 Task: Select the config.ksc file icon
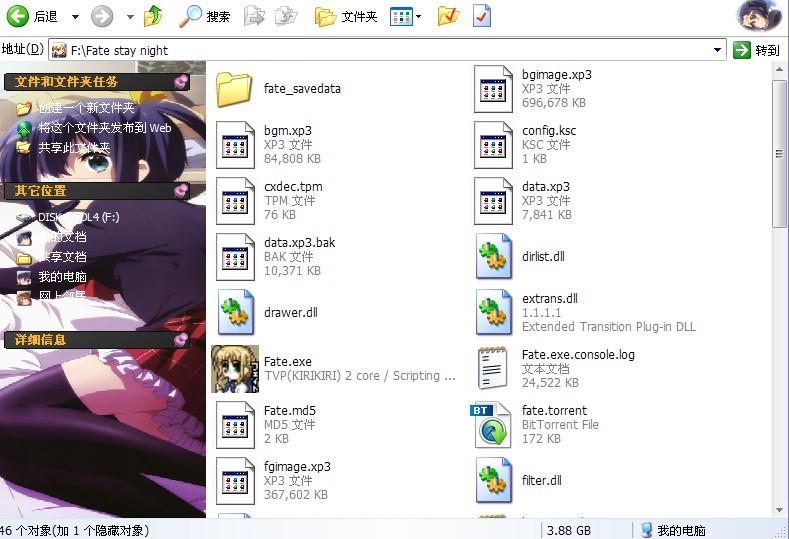[x=493, y=145]
